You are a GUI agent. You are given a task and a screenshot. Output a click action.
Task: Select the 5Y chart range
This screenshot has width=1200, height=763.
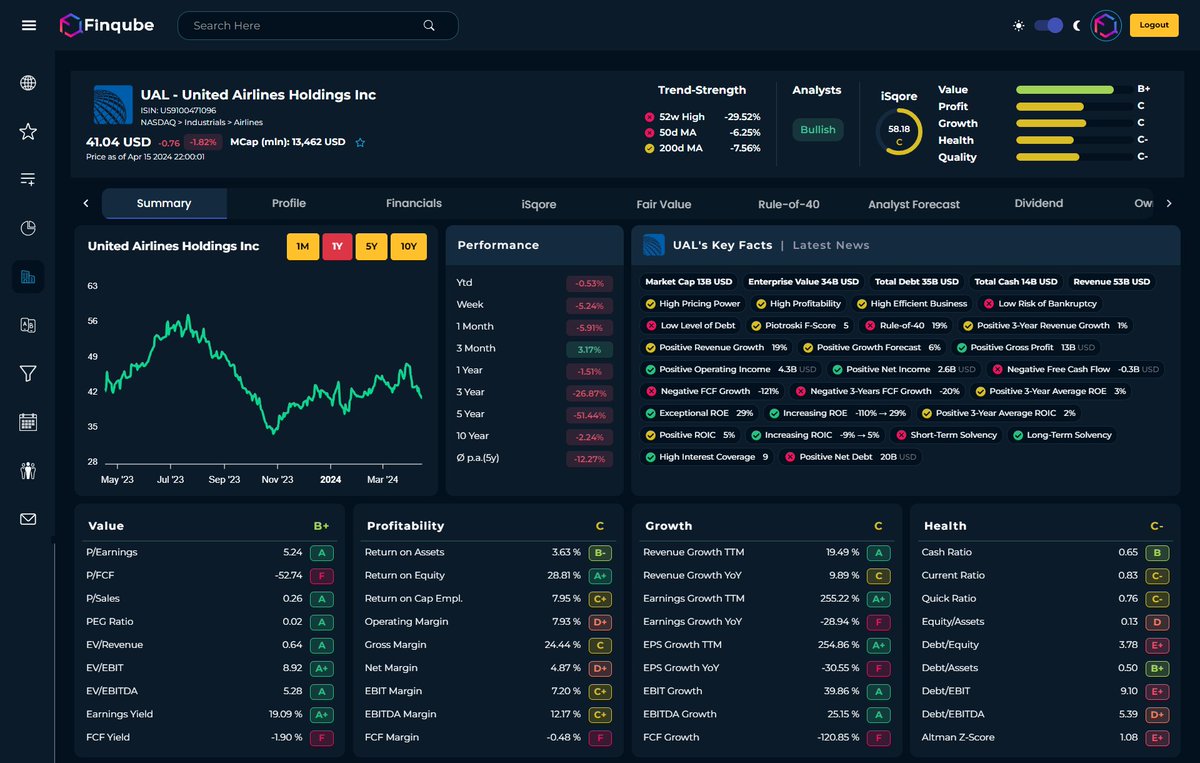click(371, 247)
